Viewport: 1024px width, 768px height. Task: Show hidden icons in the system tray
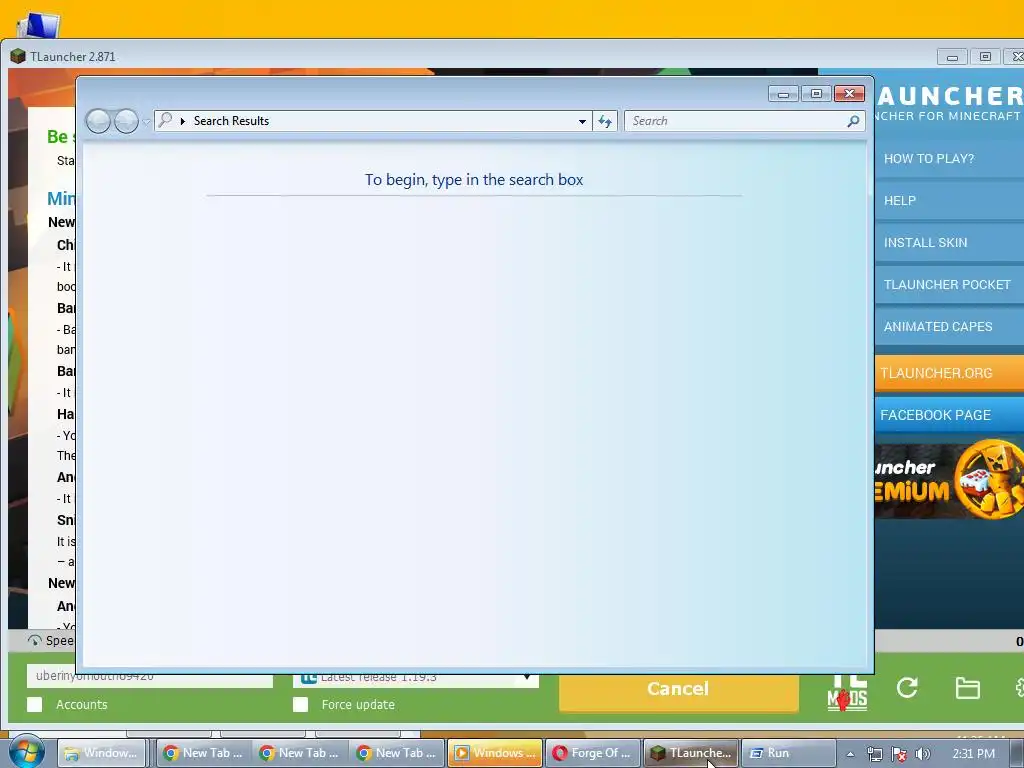pyautogui.click(x=850, y=754)
